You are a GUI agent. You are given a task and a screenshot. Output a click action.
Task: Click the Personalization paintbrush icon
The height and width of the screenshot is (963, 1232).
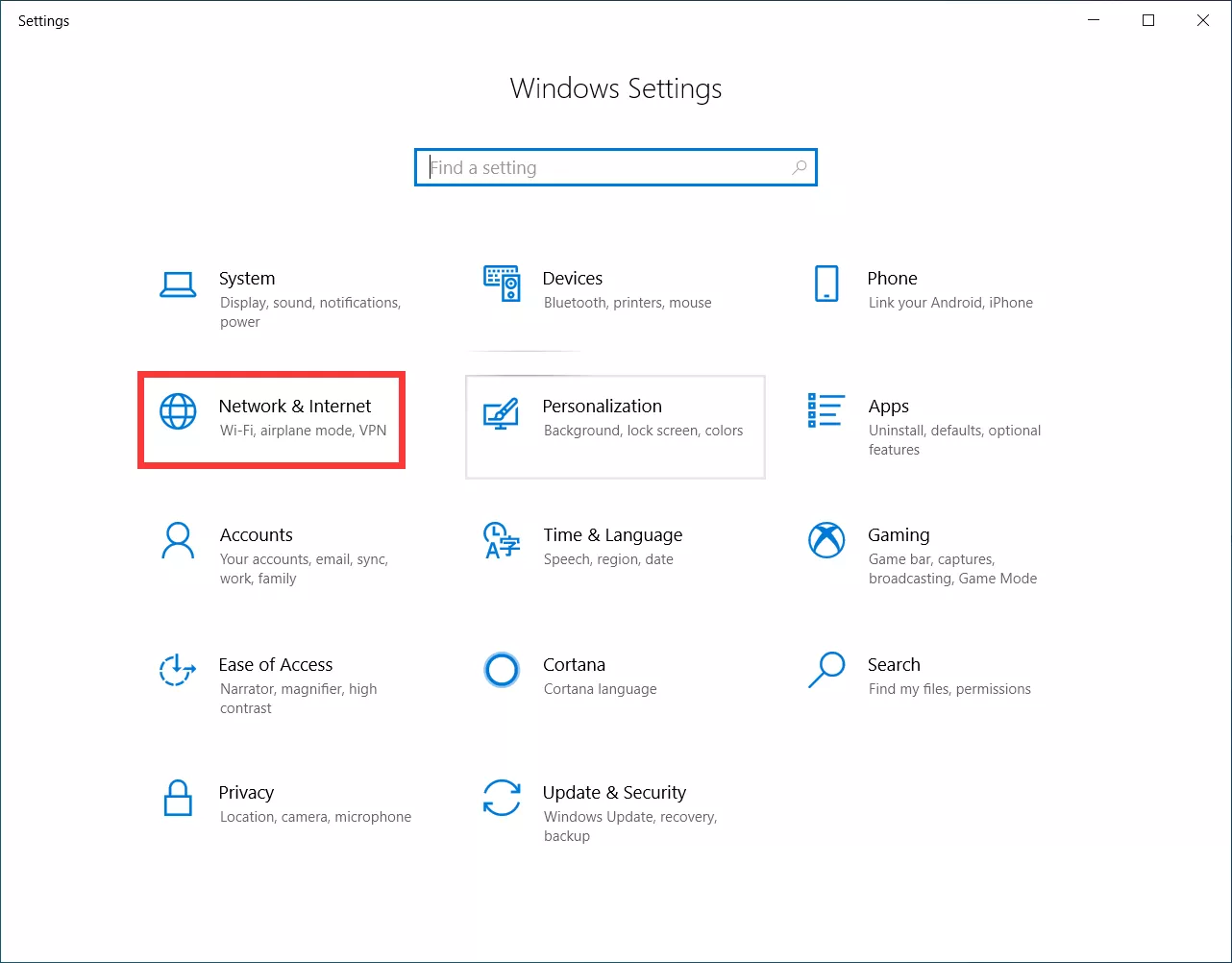pos(501,413)
